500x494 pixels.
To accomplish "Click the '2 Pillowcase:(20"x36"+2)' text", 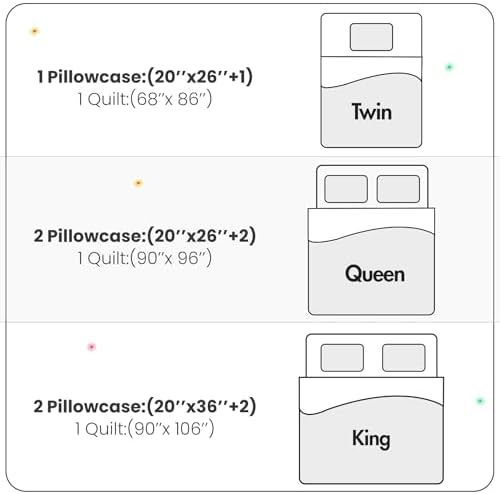I will coord(145,406).
